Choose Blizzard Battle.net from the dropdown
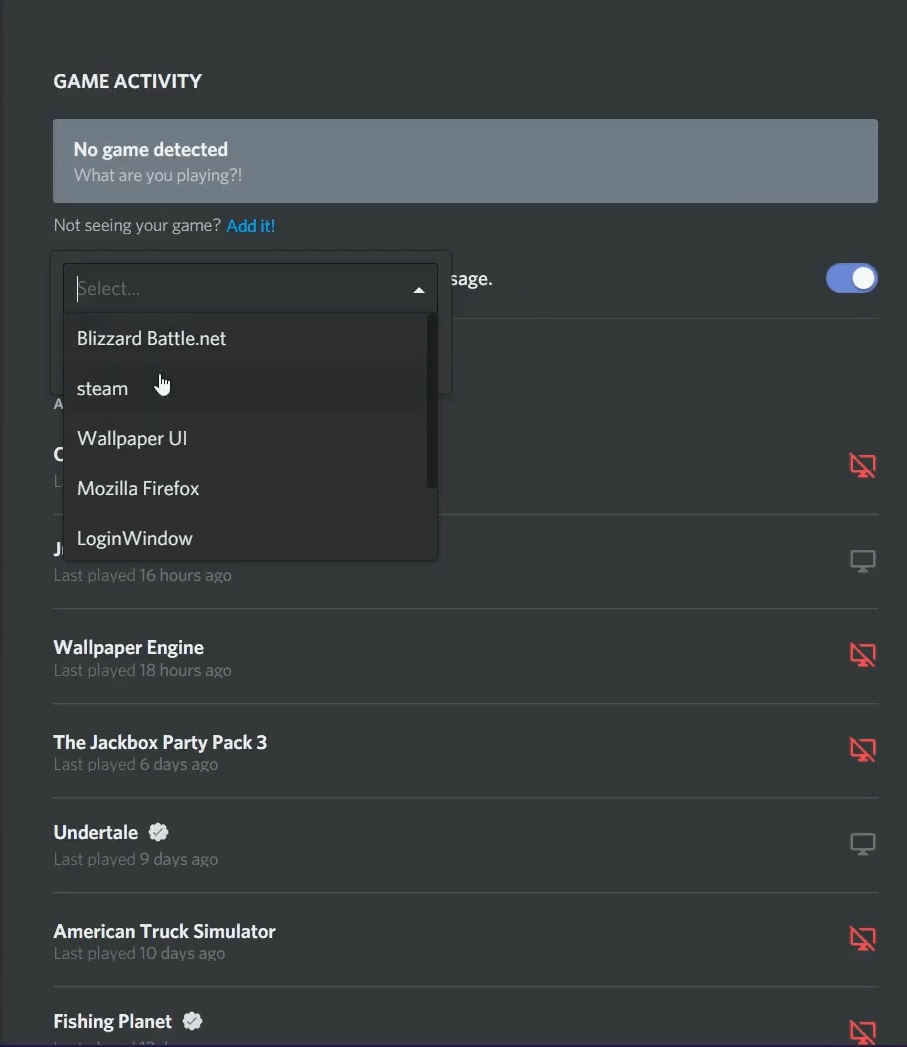 pyautogui.click(x=151, y=338)
